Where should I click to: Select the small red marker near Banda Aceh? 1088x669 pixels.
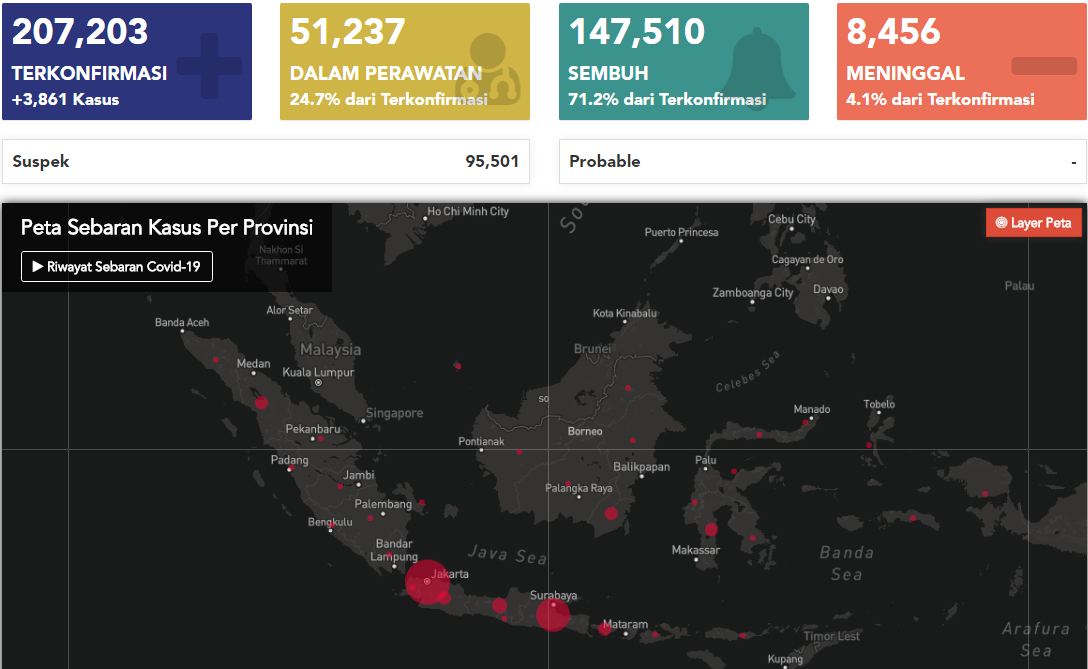pyautogui.click(x=215, y=359)
